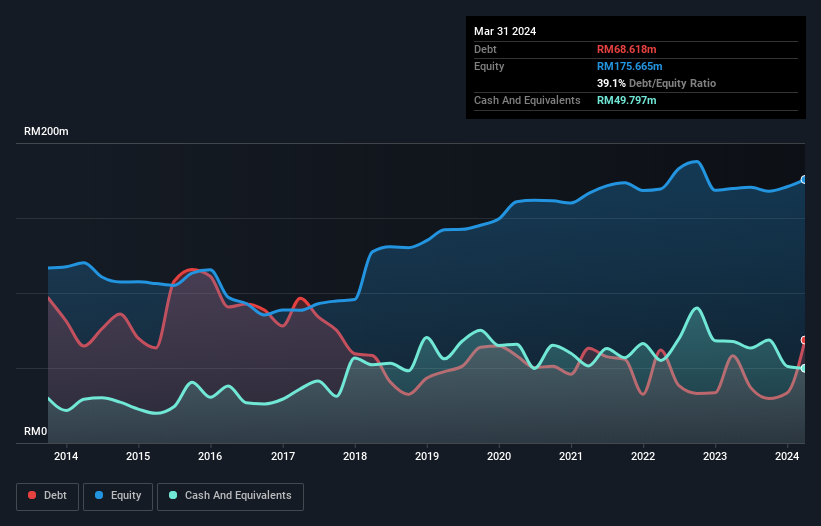Click the teal Cash endpoint marker
The height and width of the screenshot is (526, 821).
(804, 368)
